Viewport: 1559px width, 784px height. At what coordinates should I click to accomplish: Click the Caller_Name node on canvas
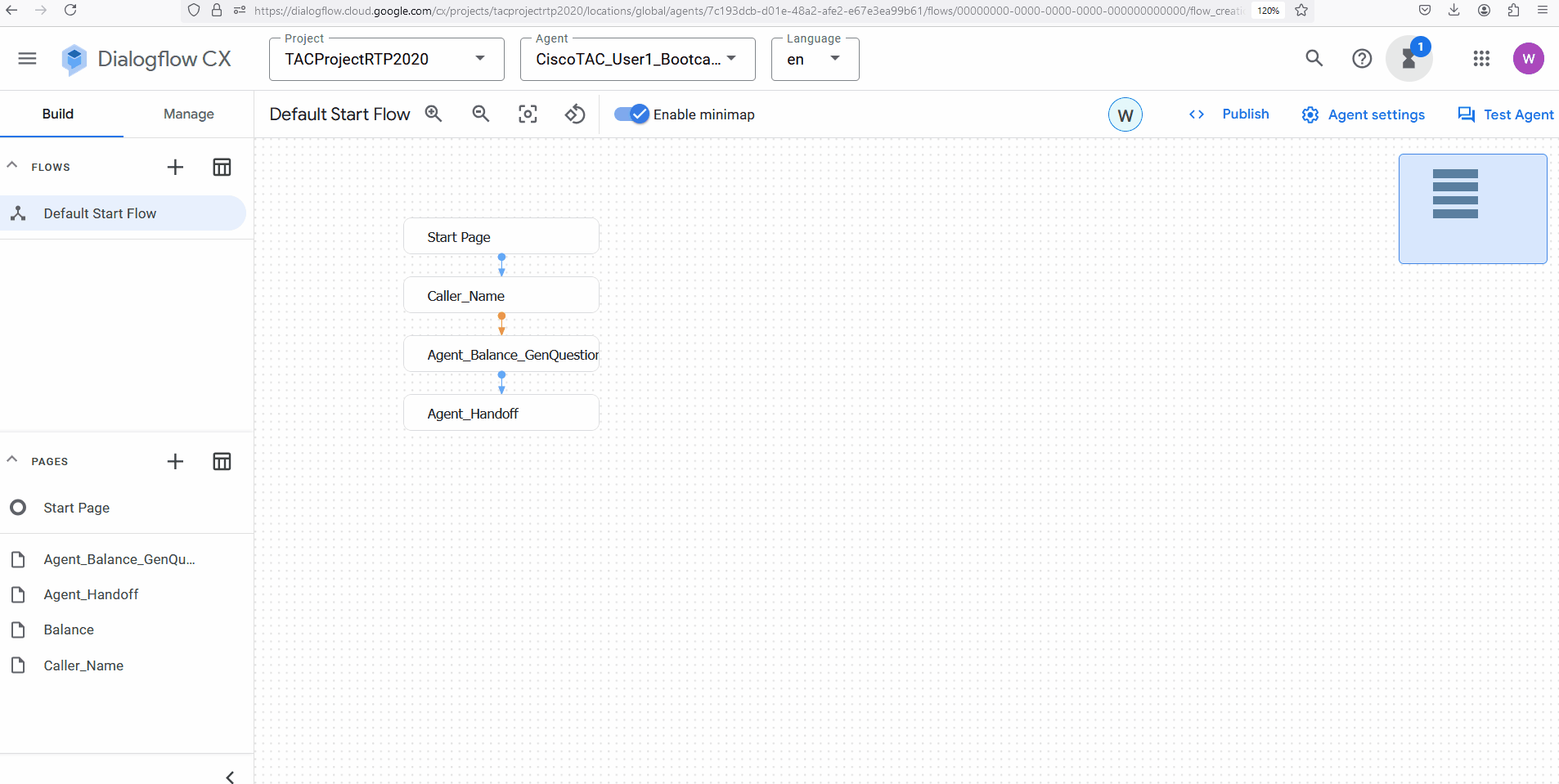[x=501, y=295]
